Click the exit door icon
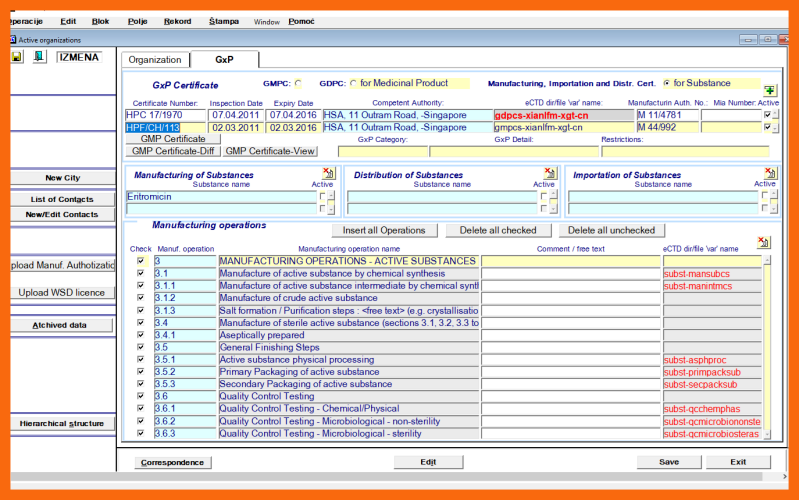 (39, 57)
